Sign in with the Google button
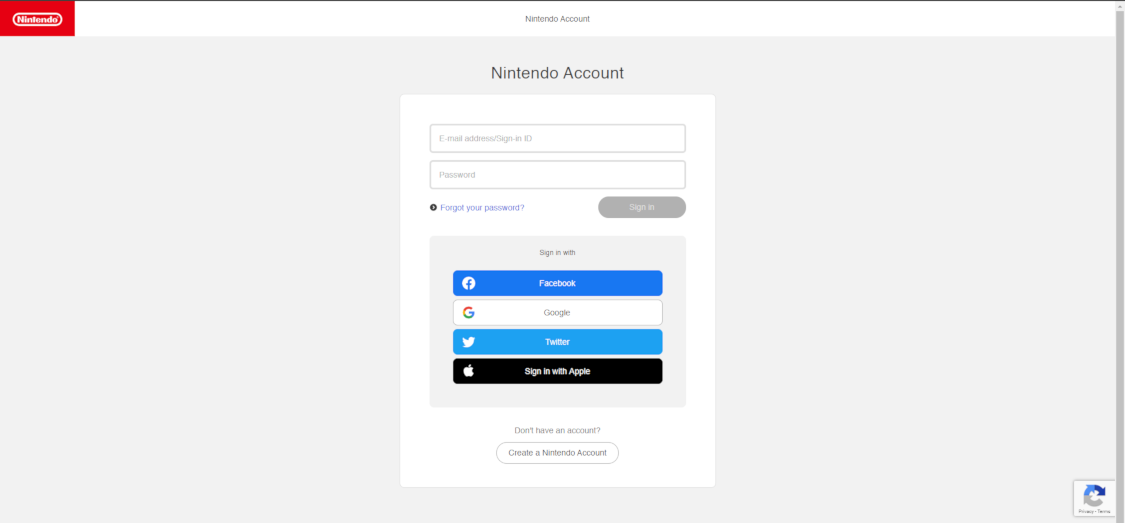Viewport: 1125px width, 523px height. [x=557, y=313]
